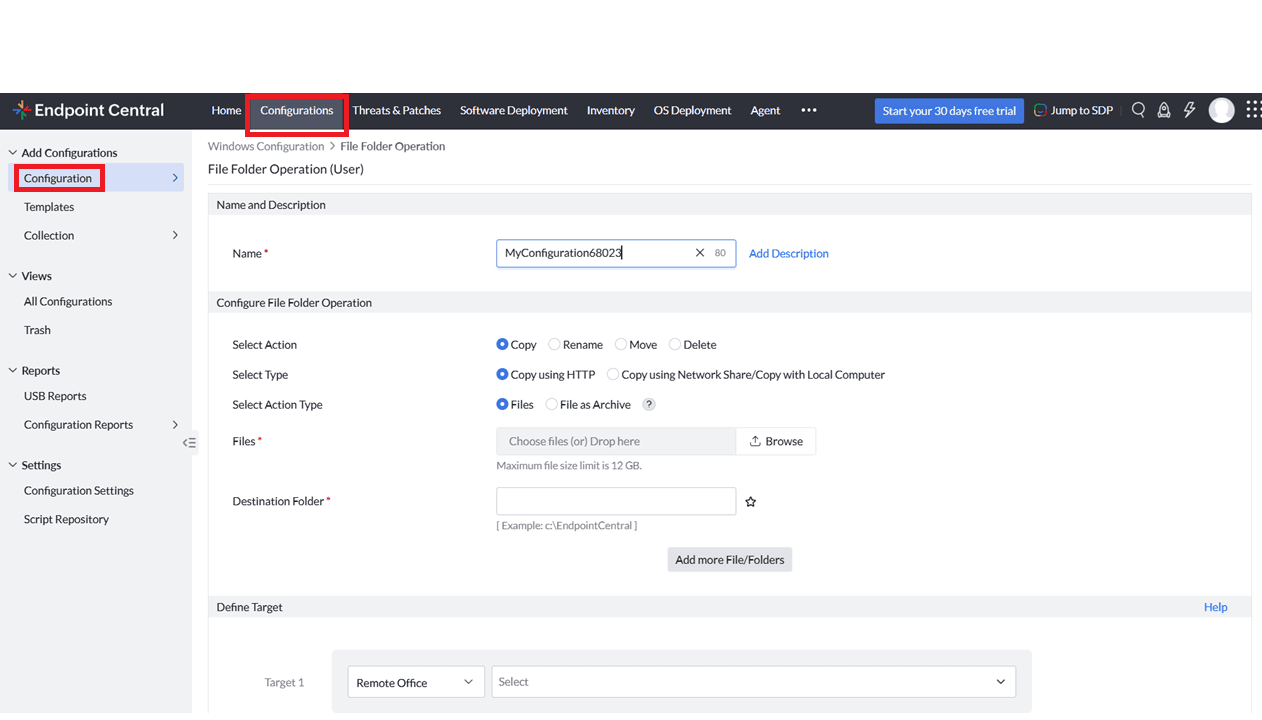The image size is (1262, 720).
Task: Select the Delete radio button
Action: click(675, 344)
